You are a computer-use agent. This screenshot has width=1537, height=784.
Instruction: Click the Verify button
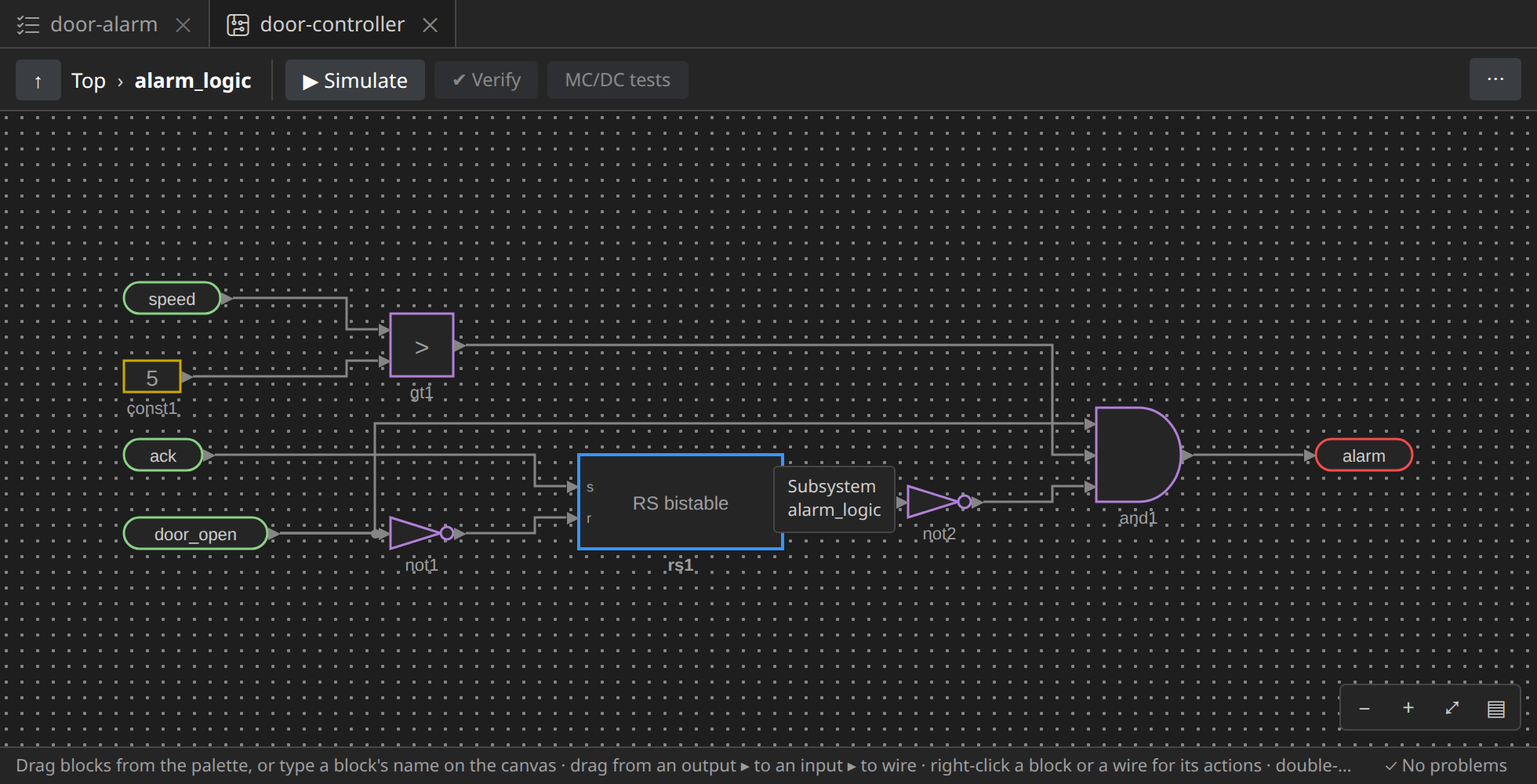pos(486,80)
